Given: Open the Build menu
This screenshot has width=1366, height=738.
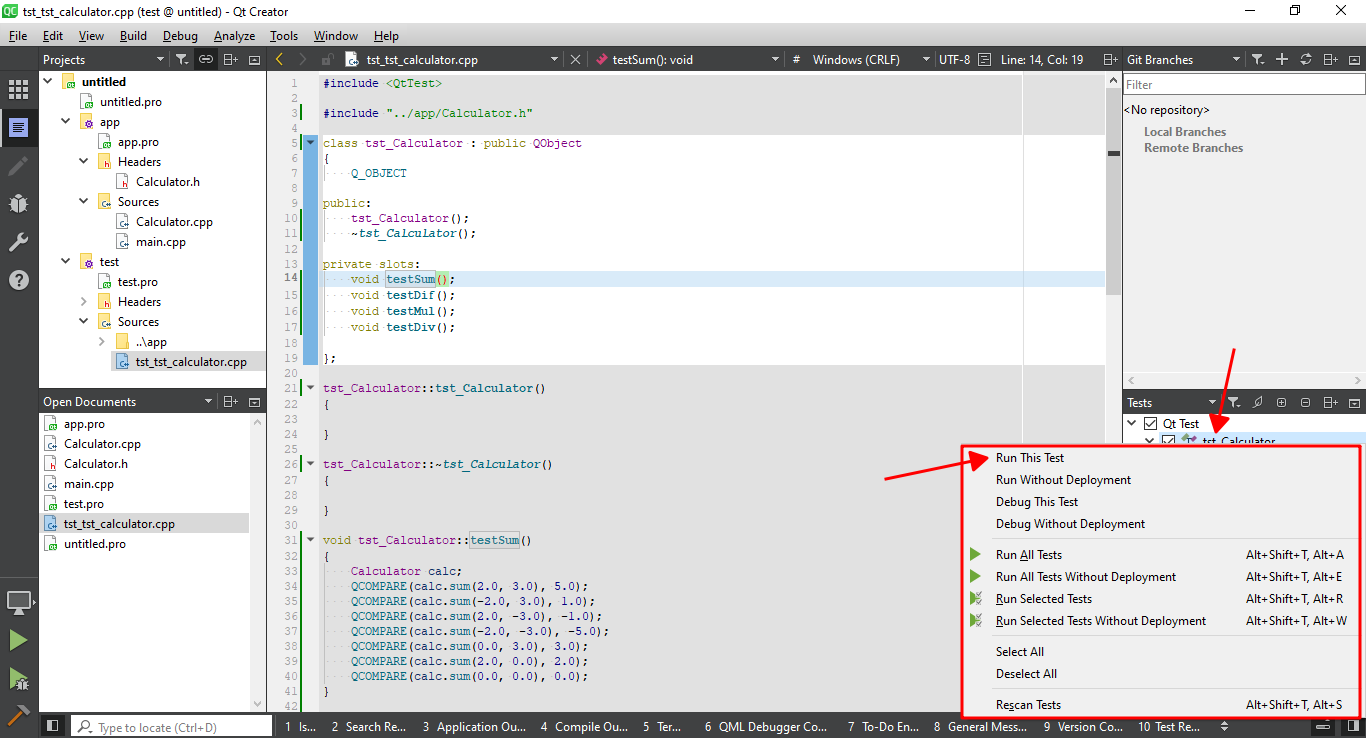Looking at the screenshot, I should (x=133, y=36).
